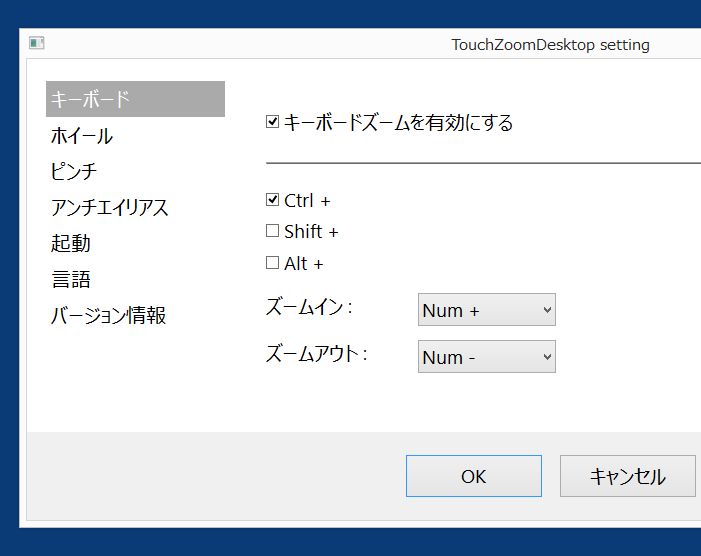Image resolution: width=701 pixels, height=556 pixels.
Task: Click the TouchZoomDesktop setting title text
Action: pos(550,45)
